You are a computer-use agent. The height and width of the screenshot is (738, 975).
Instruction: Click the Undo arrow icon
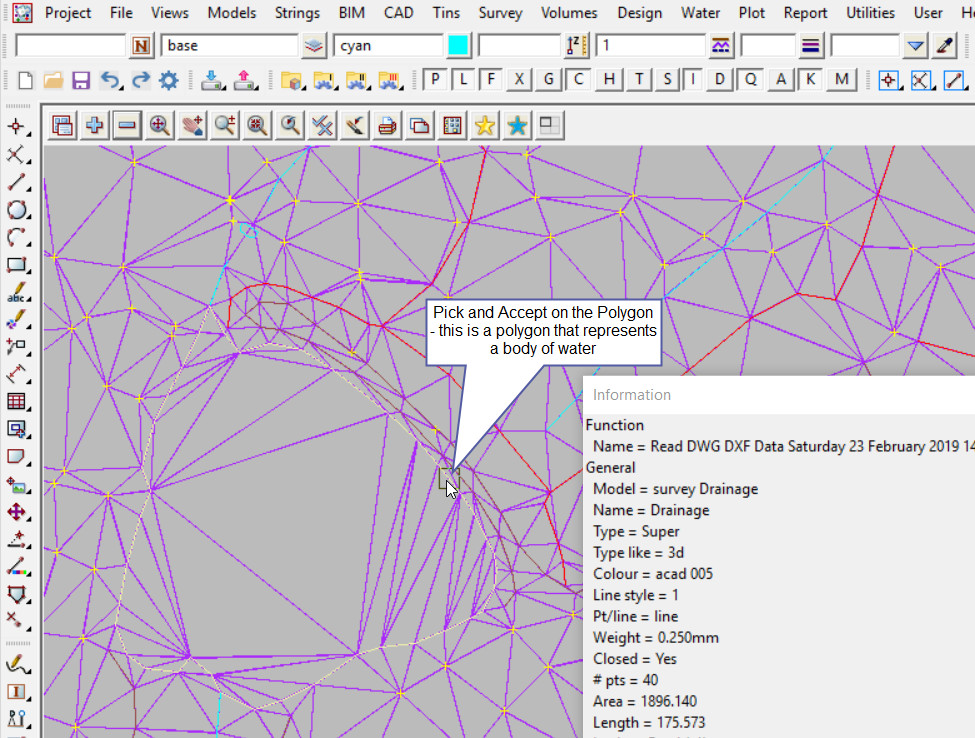click(111, 81)
